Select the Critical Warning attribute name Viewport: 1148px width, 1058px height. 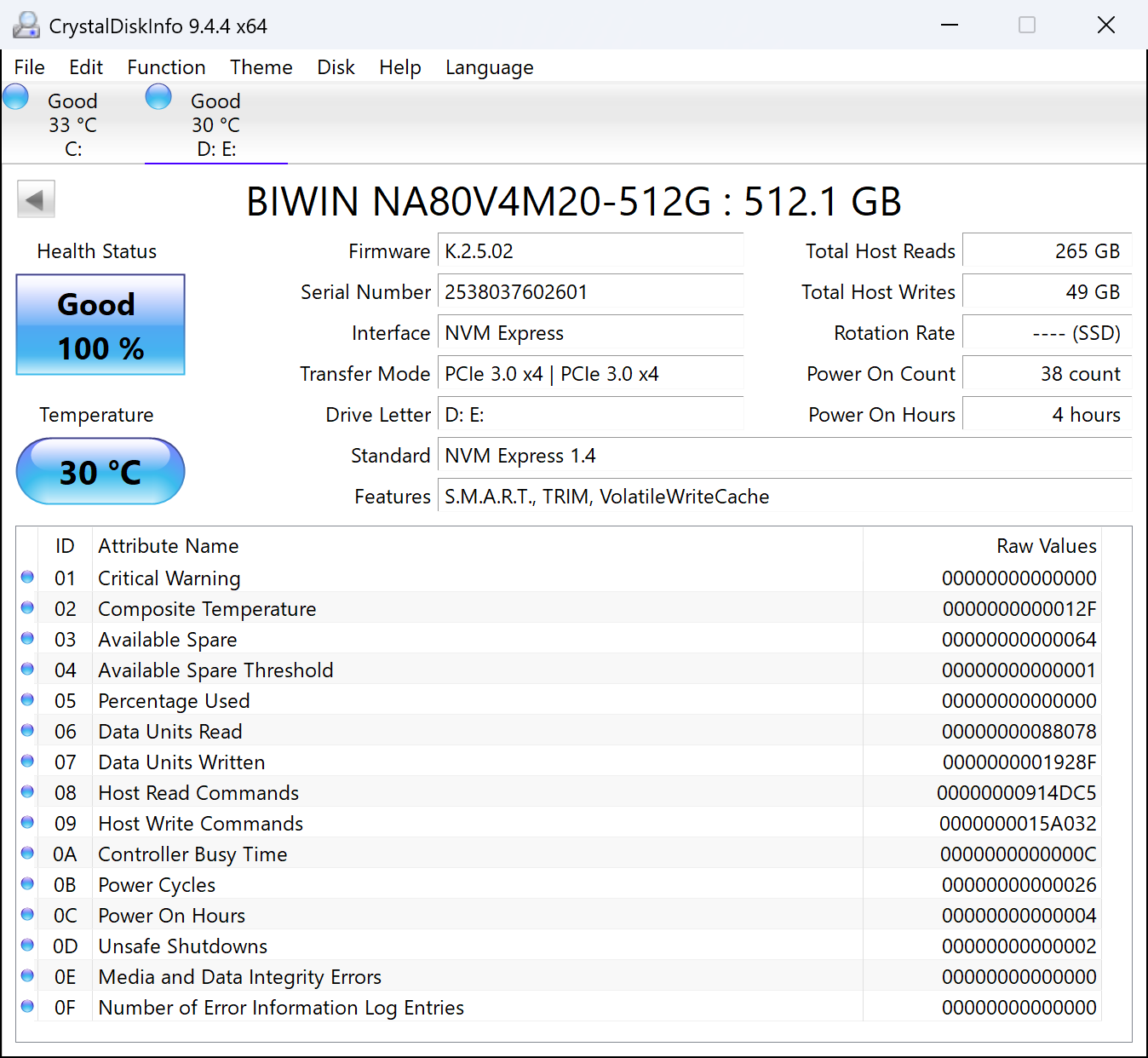(x=169, y=578)
